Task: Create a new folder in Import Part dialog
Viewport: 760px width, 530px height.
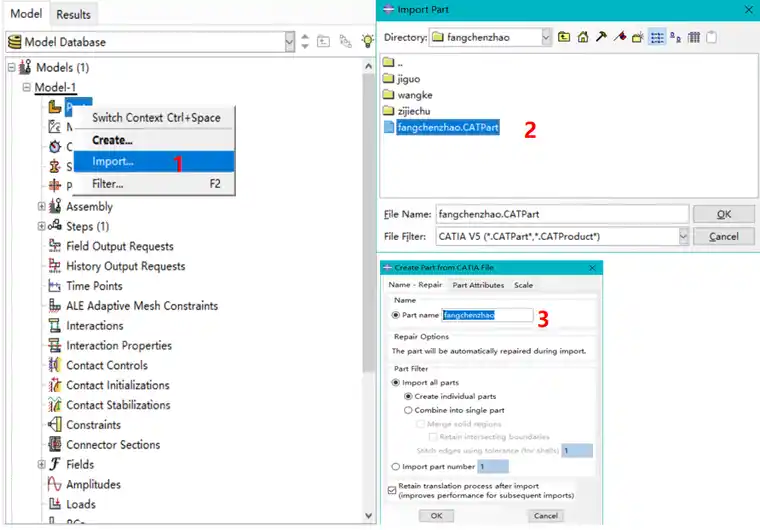Action: (638, 37)
